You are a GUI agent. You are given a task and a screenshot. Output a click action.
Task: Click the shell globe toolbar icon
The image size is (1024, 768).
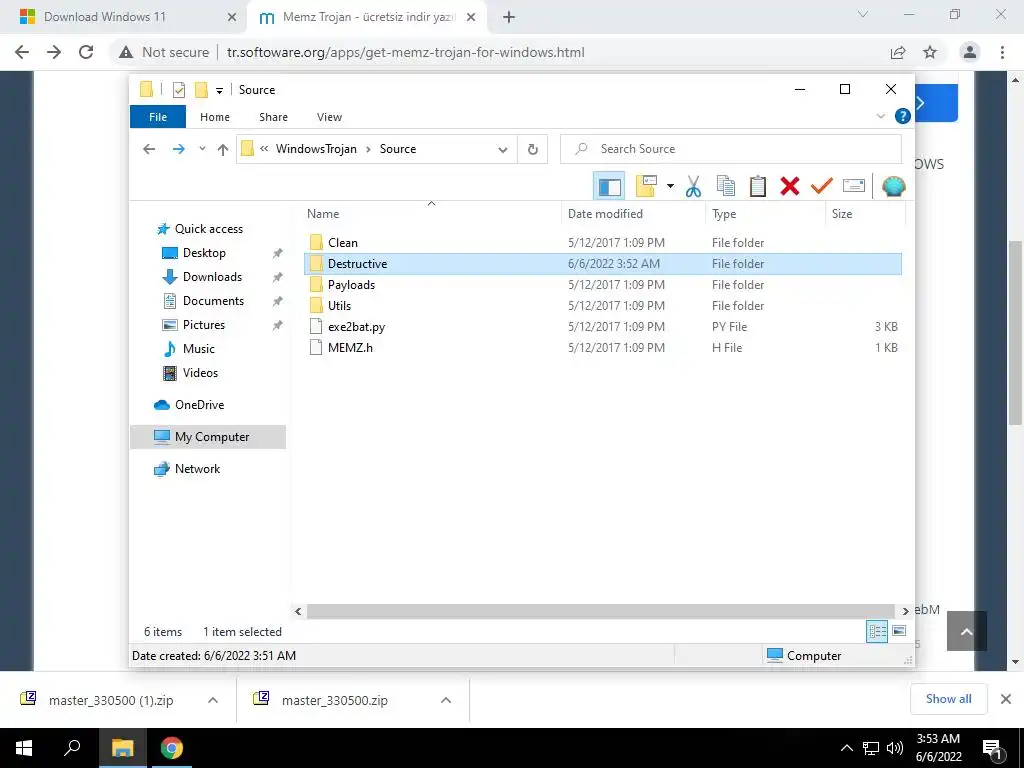point(893,187)
